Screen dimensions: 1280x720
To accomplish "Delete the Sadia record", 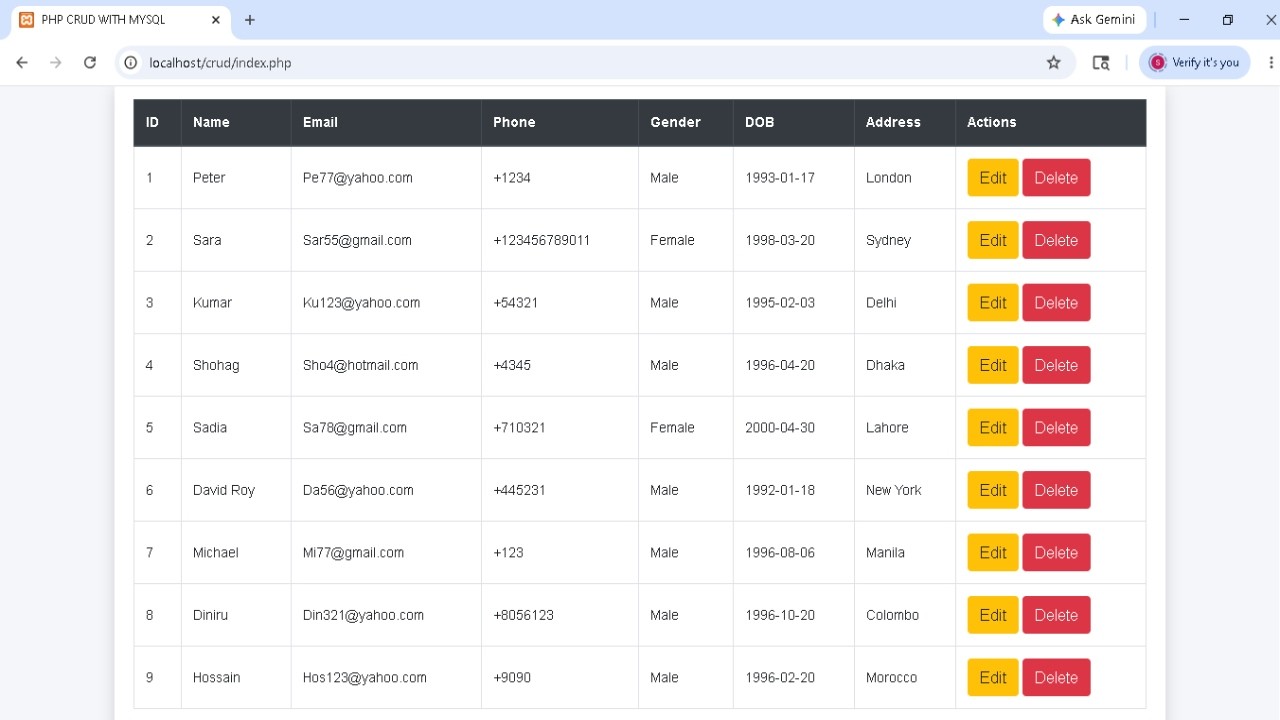I will [x=1056, y=428].
